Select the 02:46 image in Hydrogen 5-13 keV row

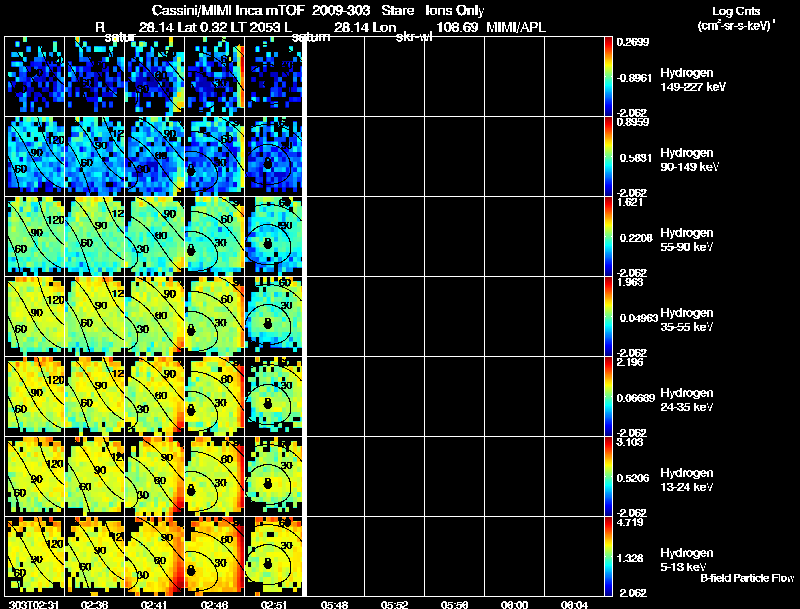[x=215, y=556]
